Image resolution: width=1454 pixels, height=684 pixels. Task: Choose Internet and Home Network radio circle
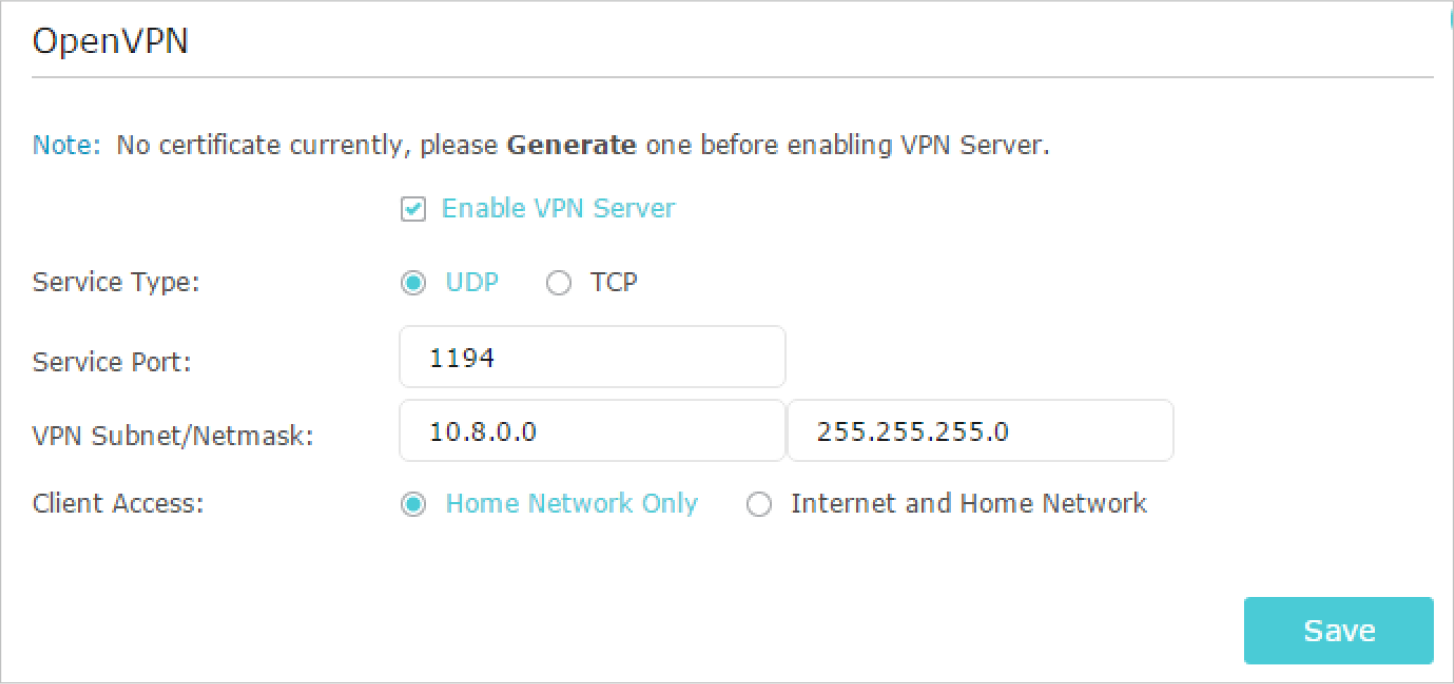pyautogui.click(x=759, y=505)
